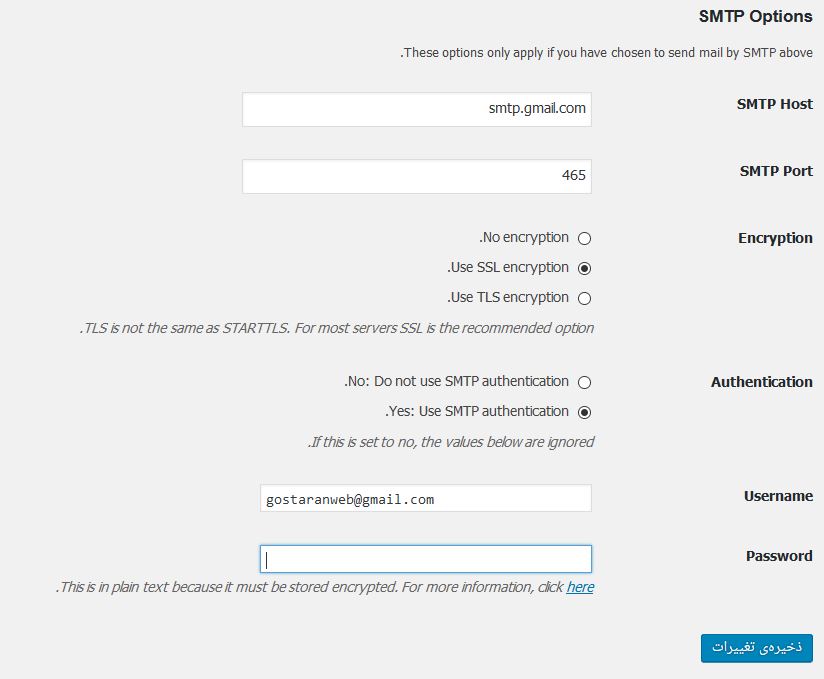824x679 pixels.
Task: Click the SMTP Host label
Action: [774, 104]
